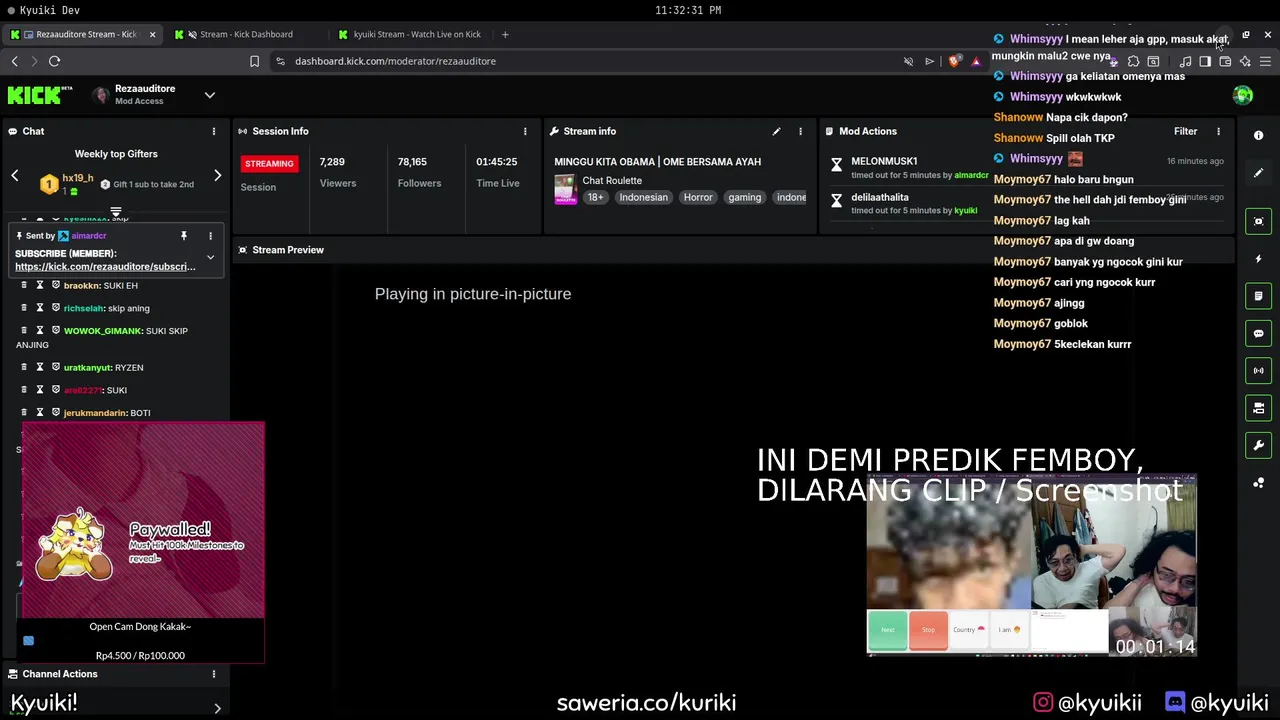Expand the pinned message chevron
This screenshot has width=1280, height=720.
tap(210, 258)
